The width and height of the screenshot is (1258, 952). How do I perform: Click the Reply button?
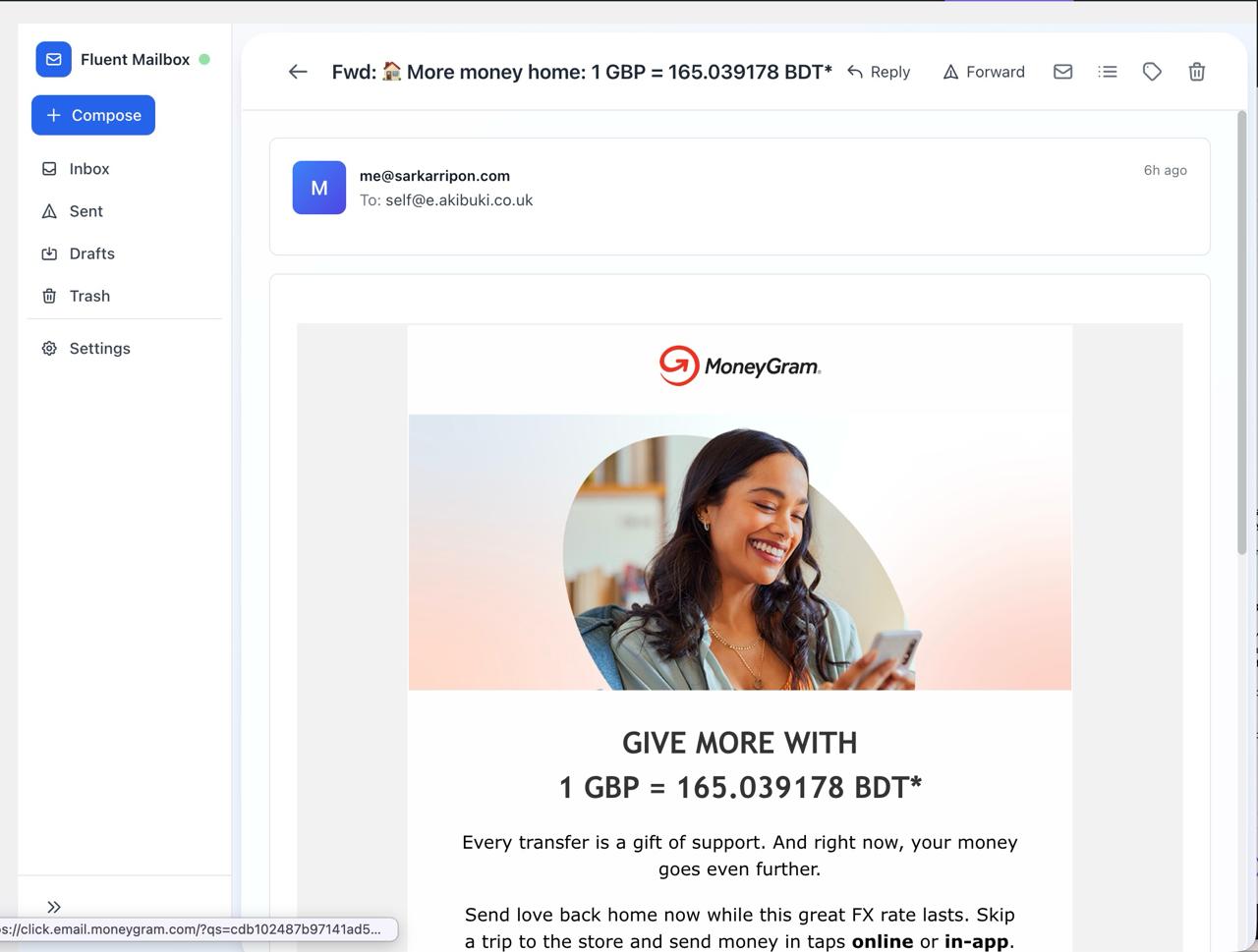[x=879, y=72]
